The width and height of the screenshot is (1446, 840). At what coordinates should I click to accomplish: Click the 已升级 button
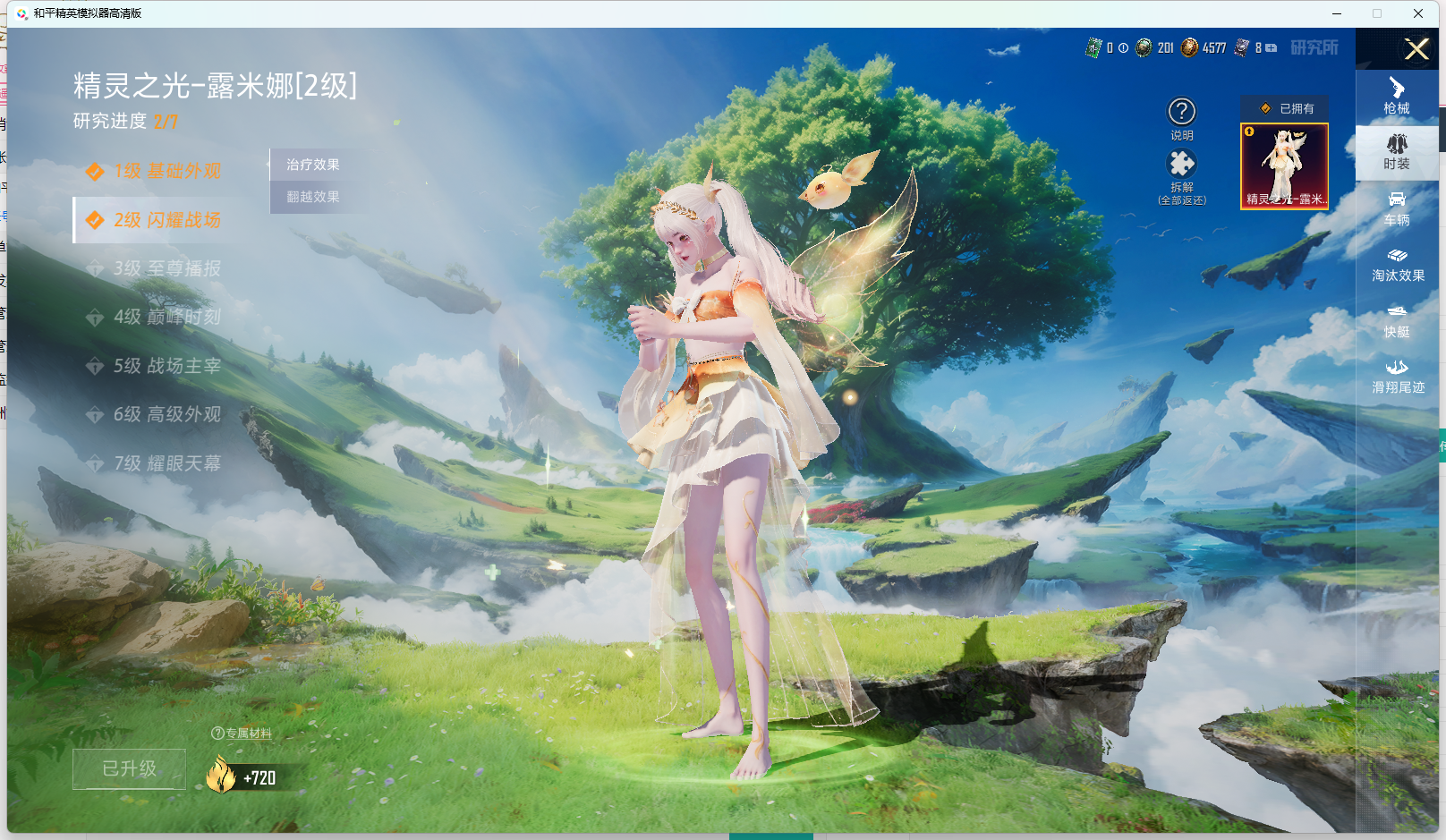129,768
